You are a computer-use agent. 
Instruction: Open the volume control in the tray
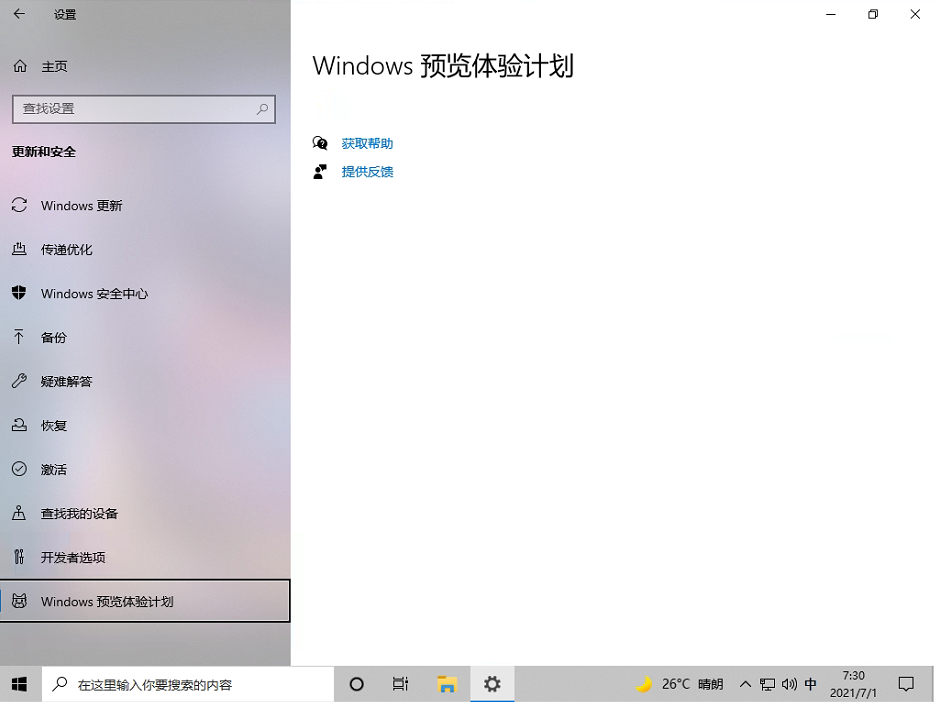tap(792, 684)
